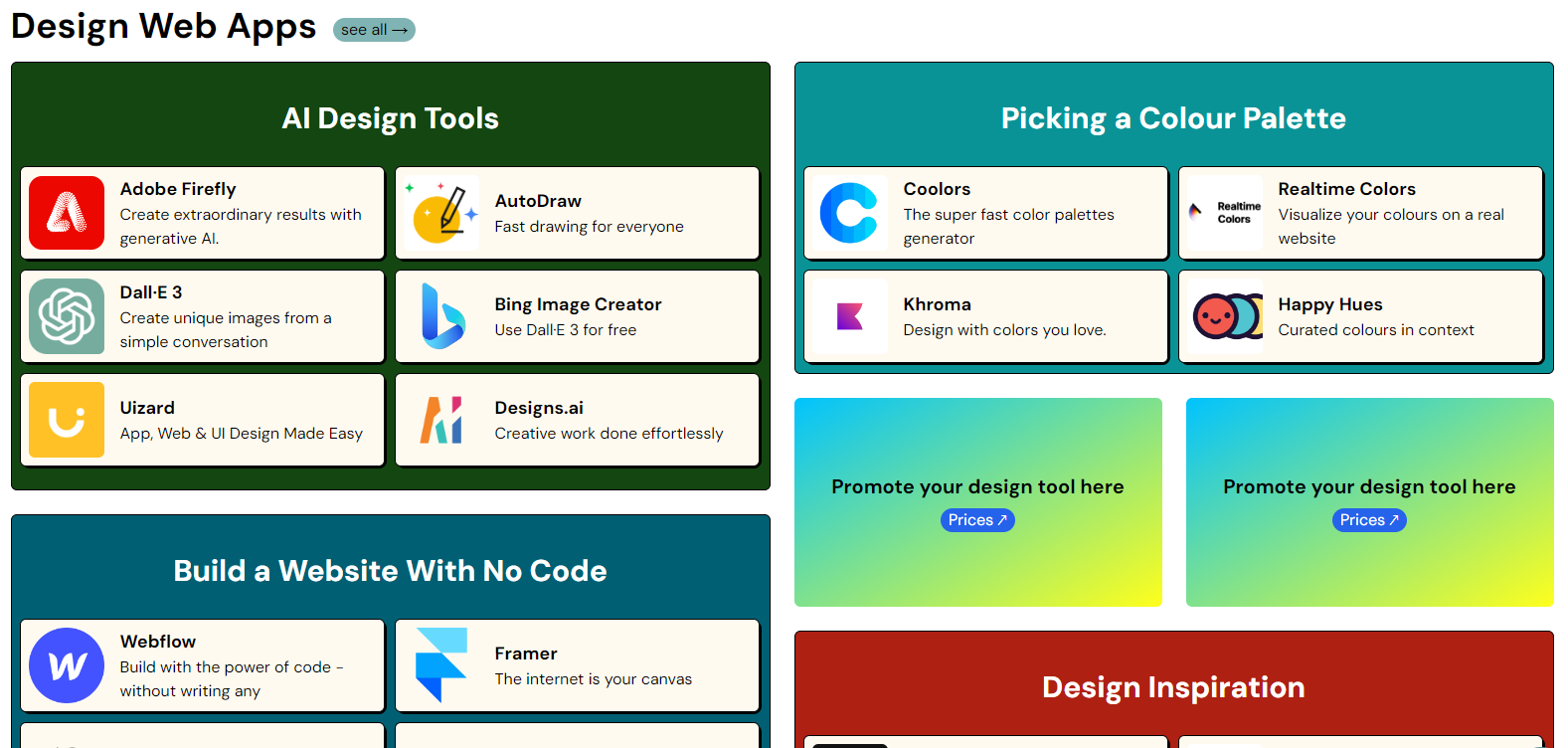Click the AutoDraw pencil icon
This screenshot has height=748, width=1568.
441,213
